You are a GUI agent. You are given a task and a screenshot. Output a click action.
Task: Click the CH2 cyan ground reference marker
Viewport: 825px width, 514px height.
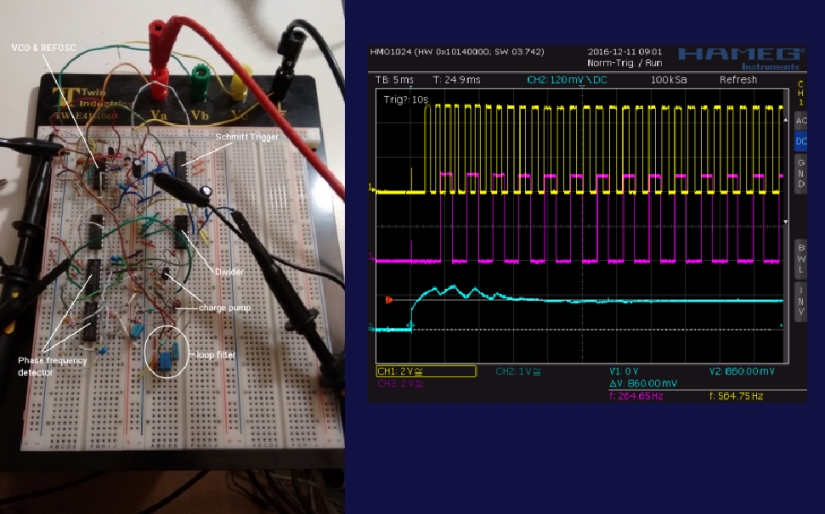(x=372, y=329)
